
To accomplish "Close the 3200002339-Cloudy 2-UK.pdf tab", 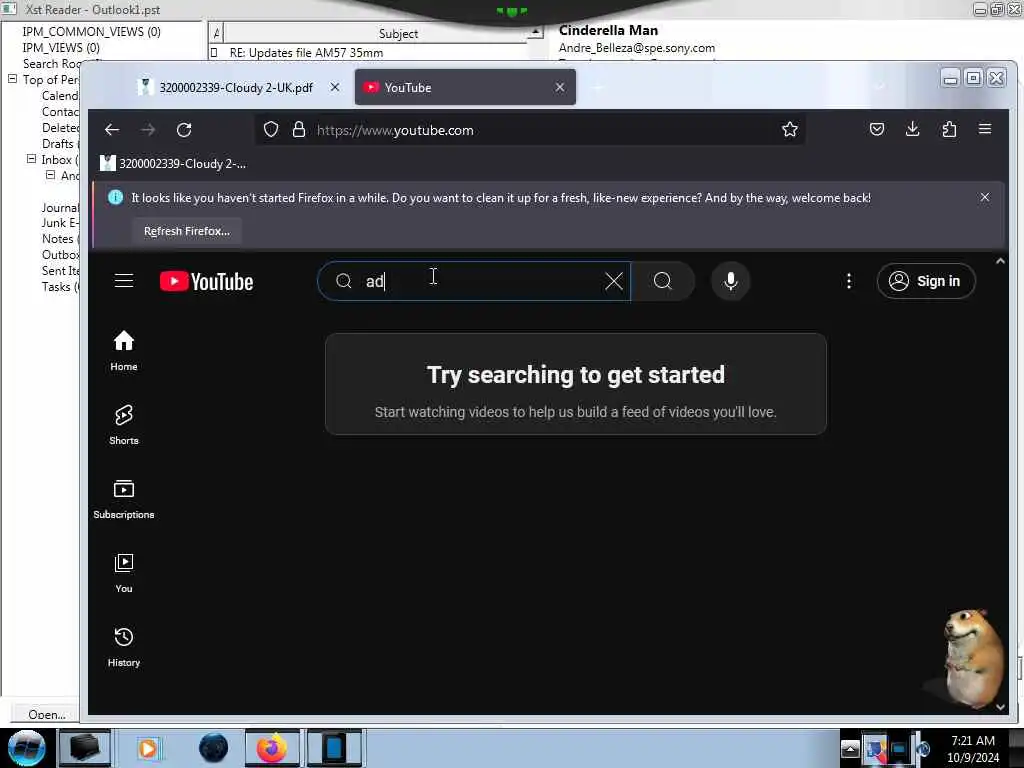I will [x=334, y=87].
